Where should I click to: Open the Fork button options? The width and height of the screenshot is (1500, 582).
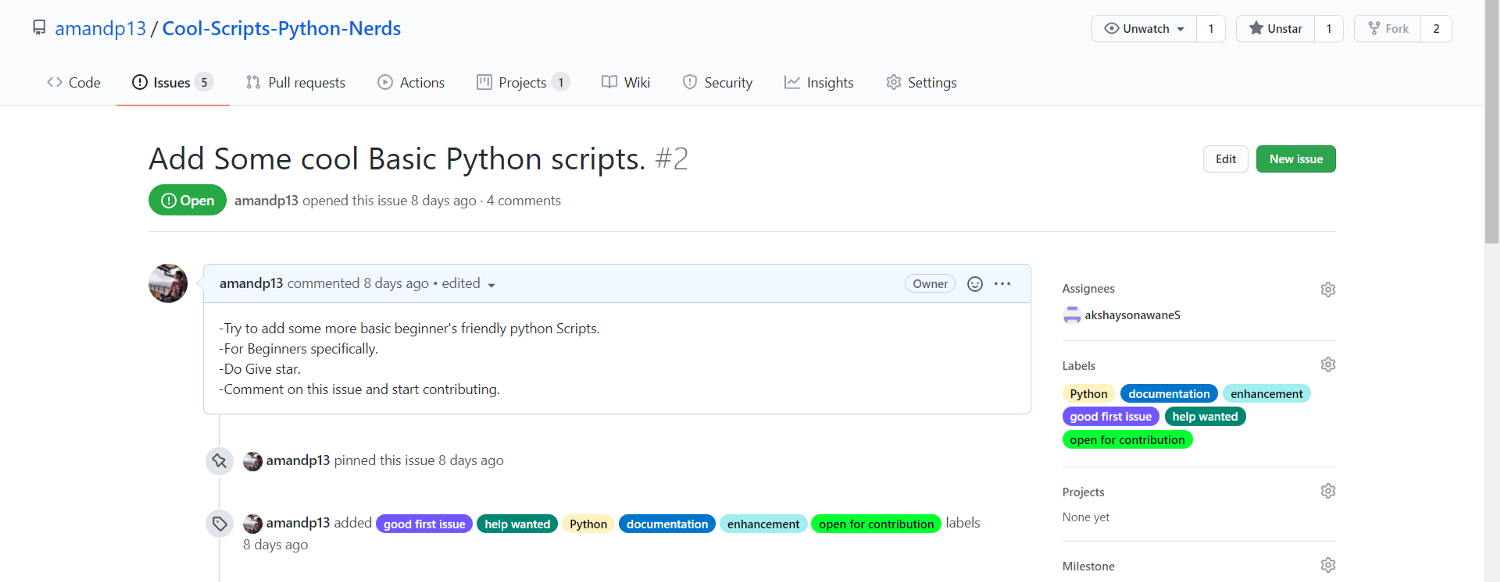pyautogui.click(x=1387, y=29)
